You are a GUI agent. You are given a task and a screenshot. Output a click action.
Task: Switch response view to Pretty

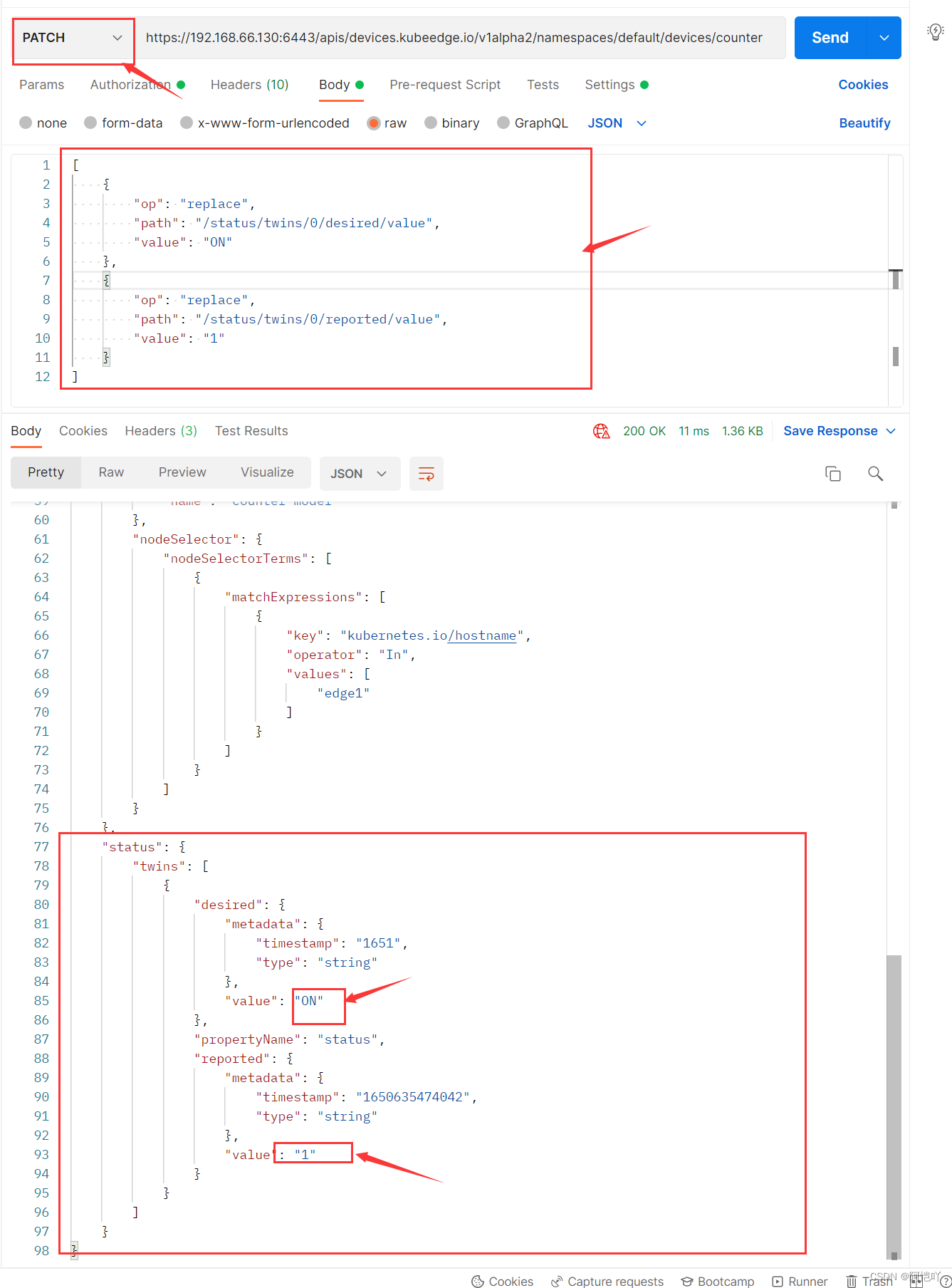(x=46, y=472)
